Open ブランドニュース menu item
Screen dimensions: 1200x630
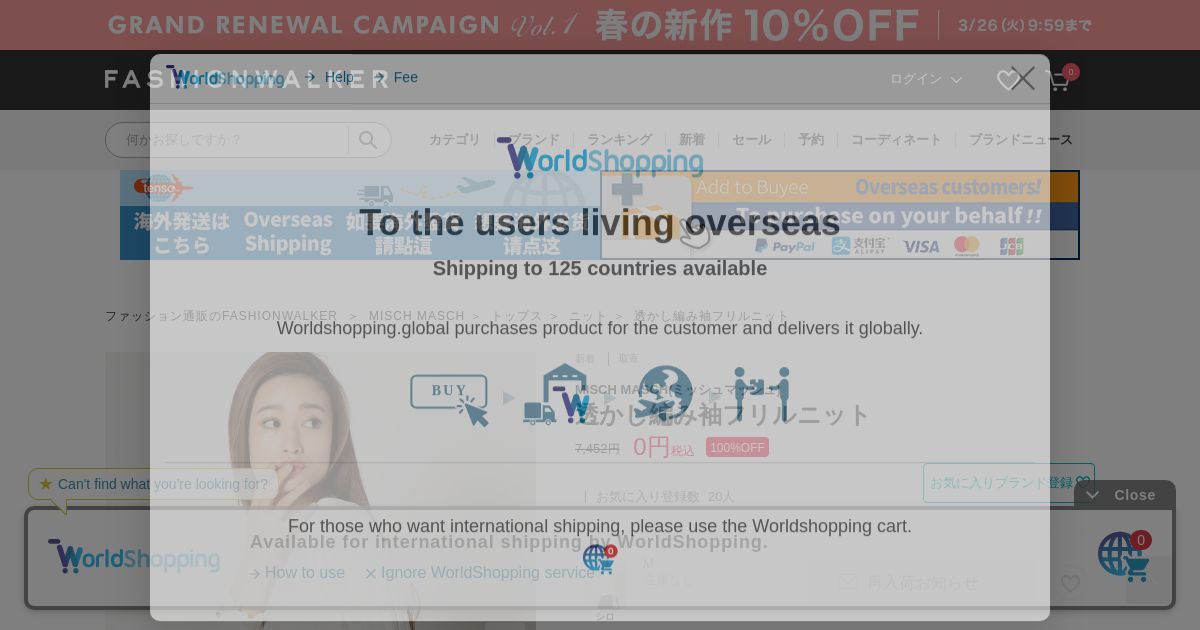(1021, 140)
